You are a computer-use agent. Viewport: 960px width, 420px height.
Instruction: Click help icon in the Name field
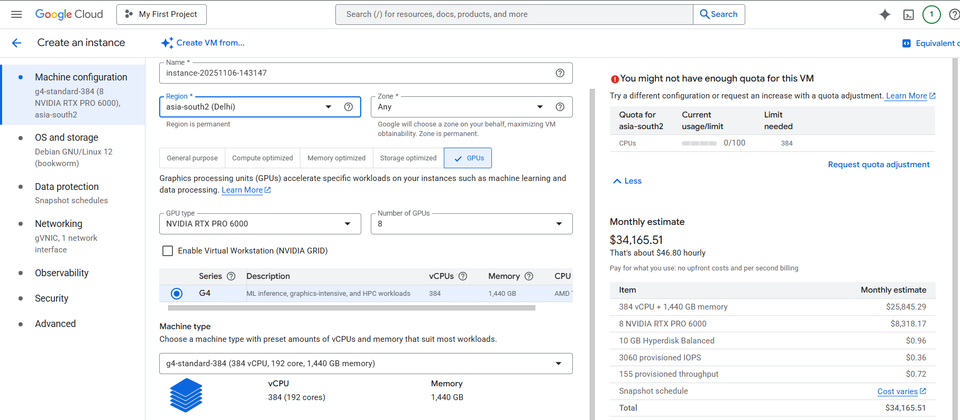point(560,73)
